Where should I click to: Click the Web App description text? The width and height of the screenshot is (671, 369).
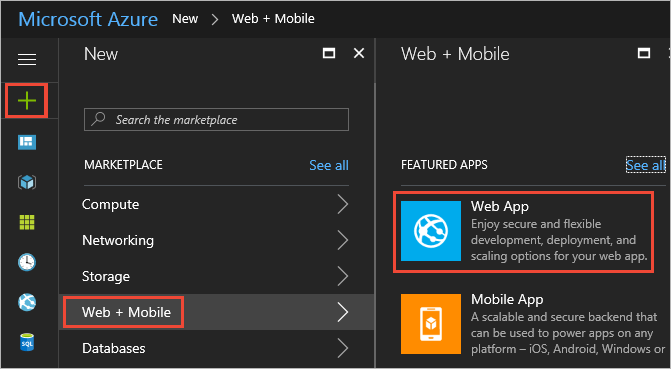point(559,240)
